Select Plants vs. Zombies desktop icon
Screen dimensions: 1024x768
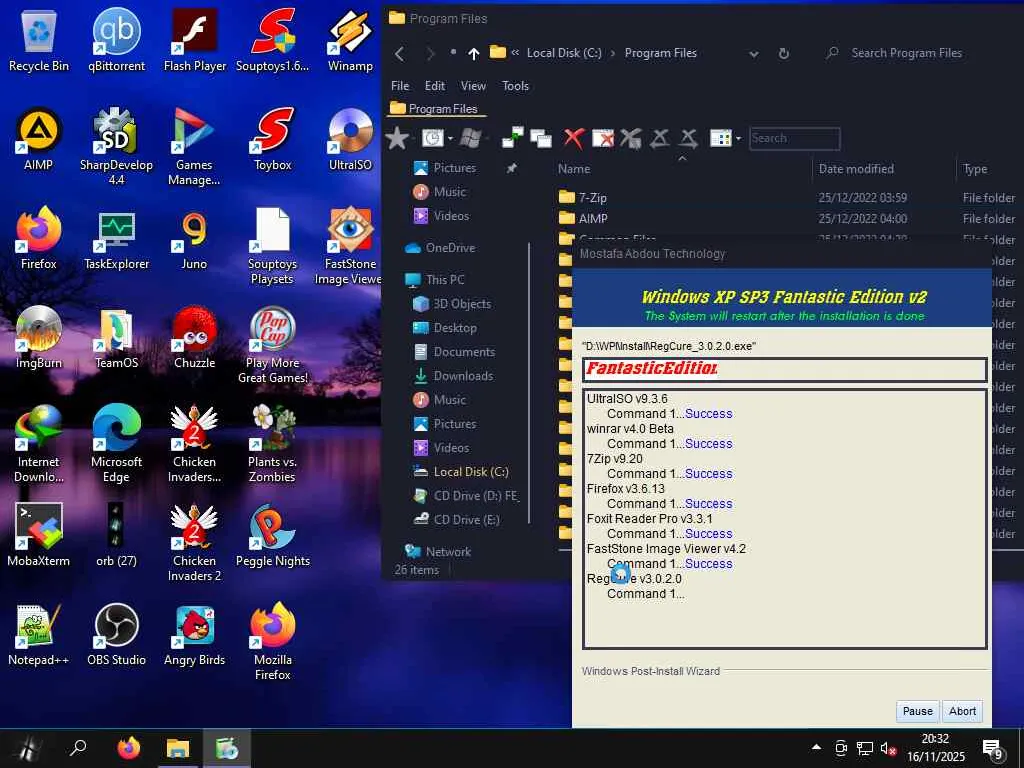(272, 444)
